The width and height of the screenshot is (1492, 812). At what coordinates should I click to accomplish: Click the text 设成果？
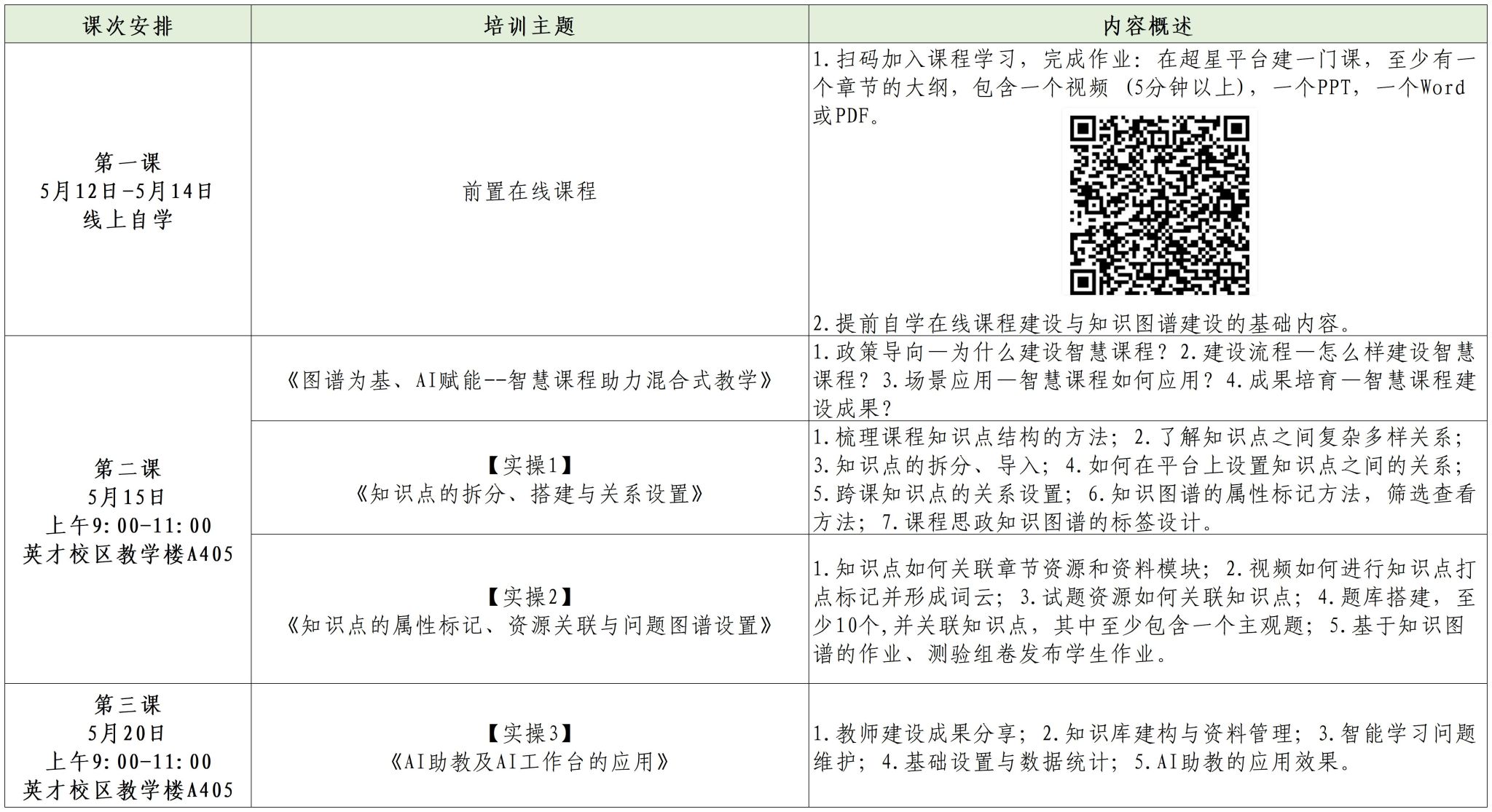pyautogui.click(x=853, y=409)
